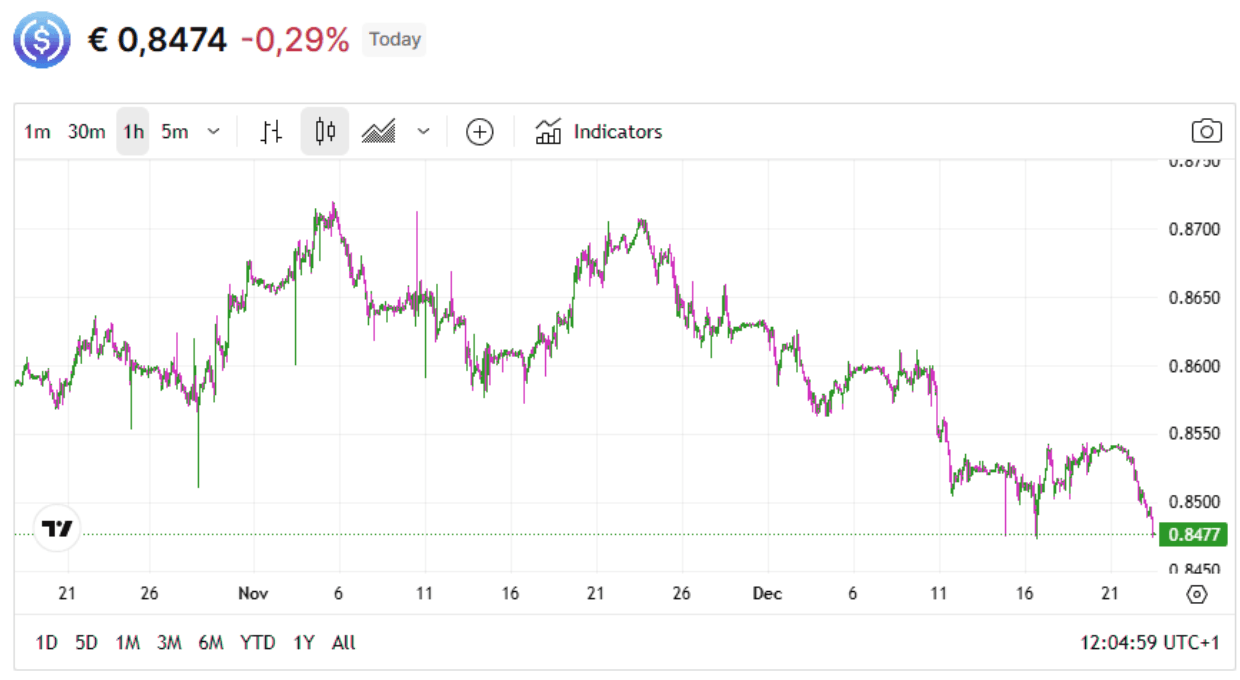Switch to the YTD range tab
1240x680 pixels.
tap(259, 643)
